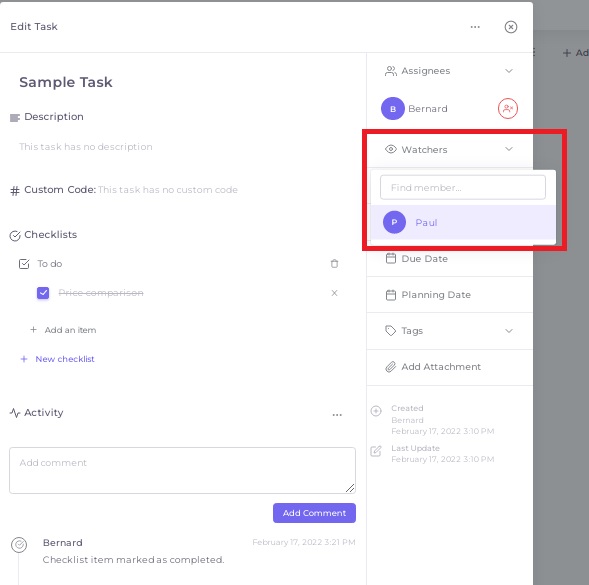The image size is (589, 585).
Task: Collapse the Watchers dropdown chevron
Action: (509, 149)
